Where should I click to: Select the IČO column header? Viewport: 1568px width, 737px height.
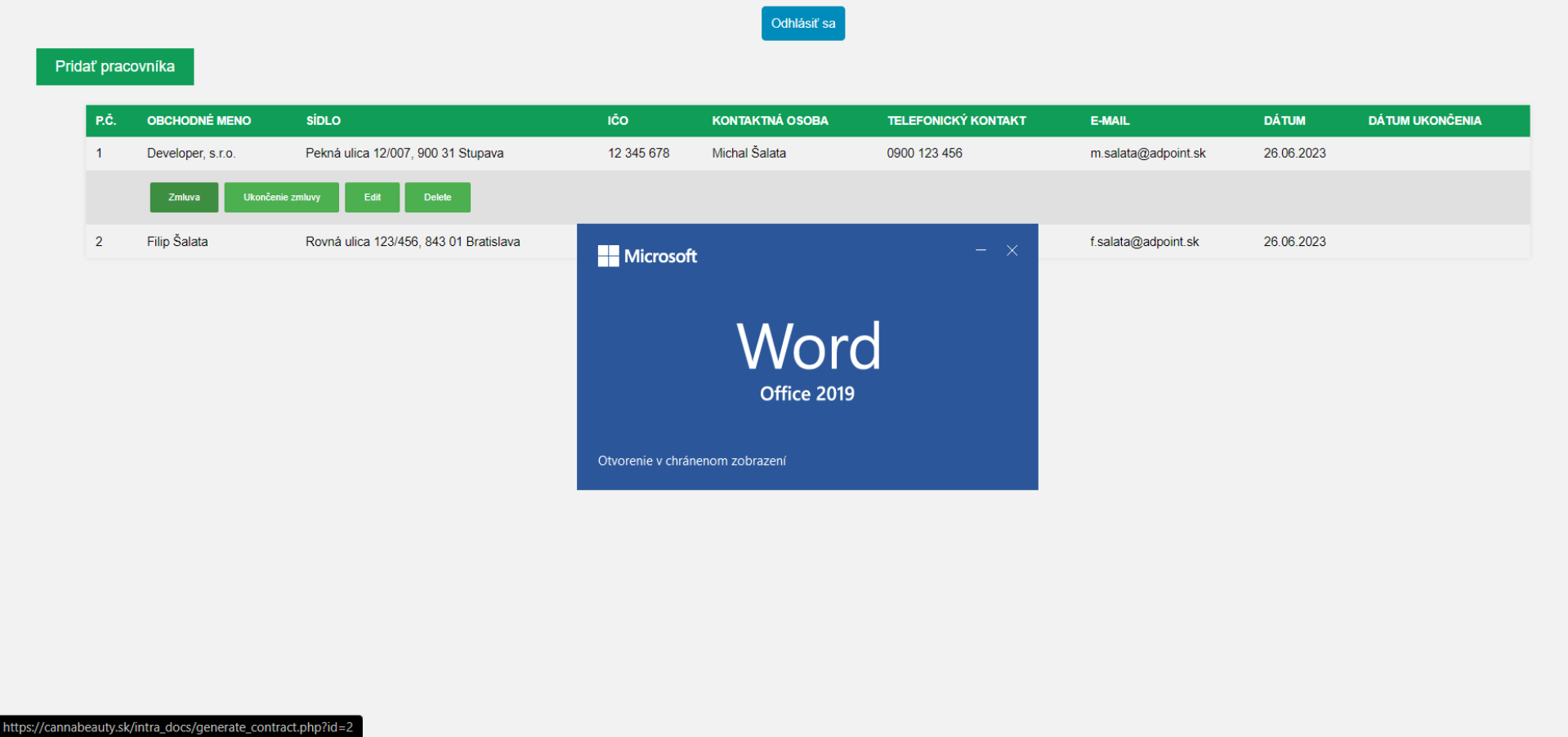click(x=618, y=120)
